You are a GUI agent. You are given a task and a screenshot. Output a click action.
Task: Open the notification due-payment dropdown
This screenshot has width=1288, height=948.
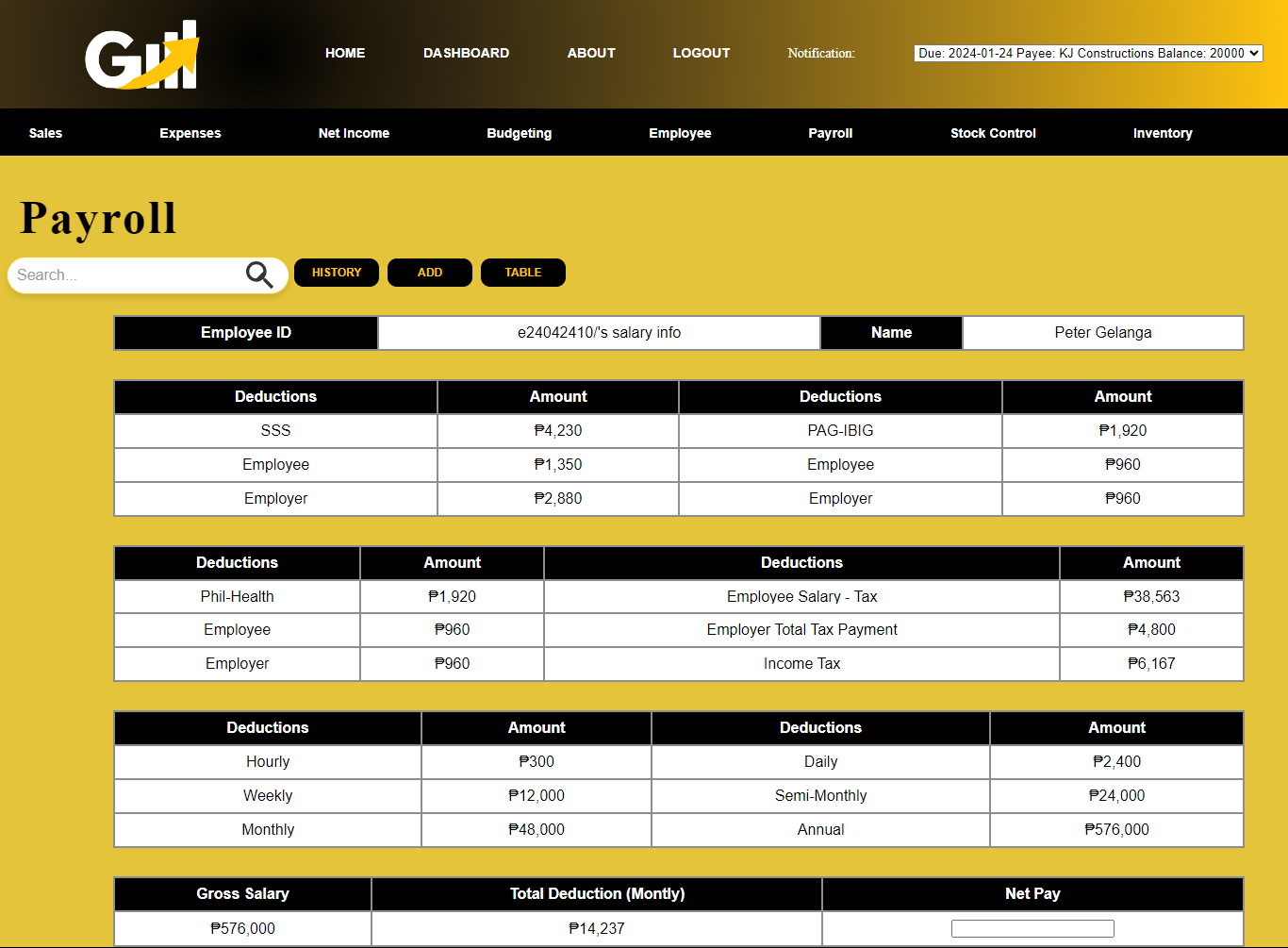coord(1088,53)
